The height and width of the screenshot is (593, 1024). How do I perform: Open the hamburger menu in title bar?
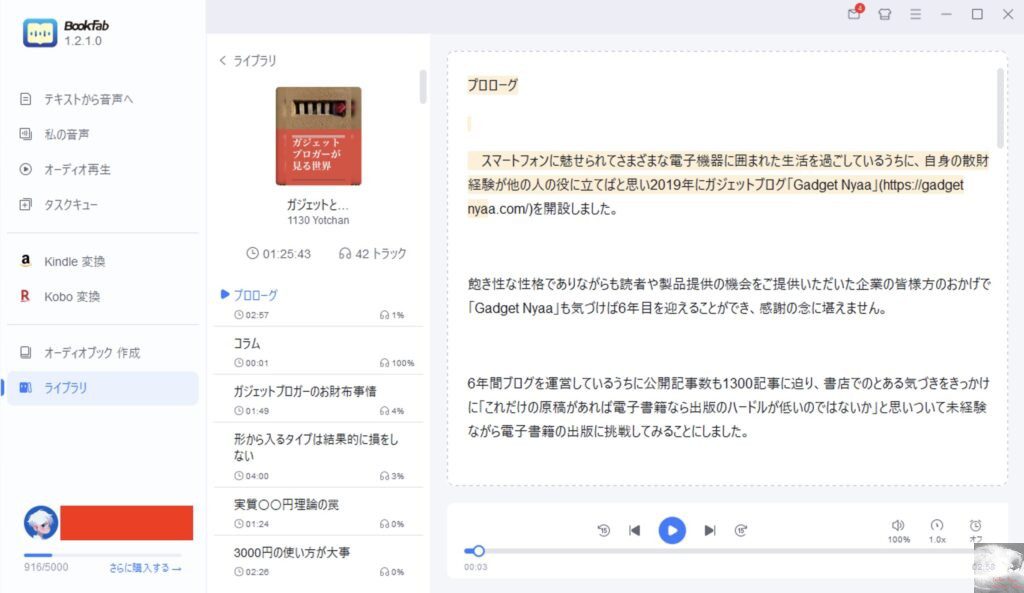pos(916,14)
